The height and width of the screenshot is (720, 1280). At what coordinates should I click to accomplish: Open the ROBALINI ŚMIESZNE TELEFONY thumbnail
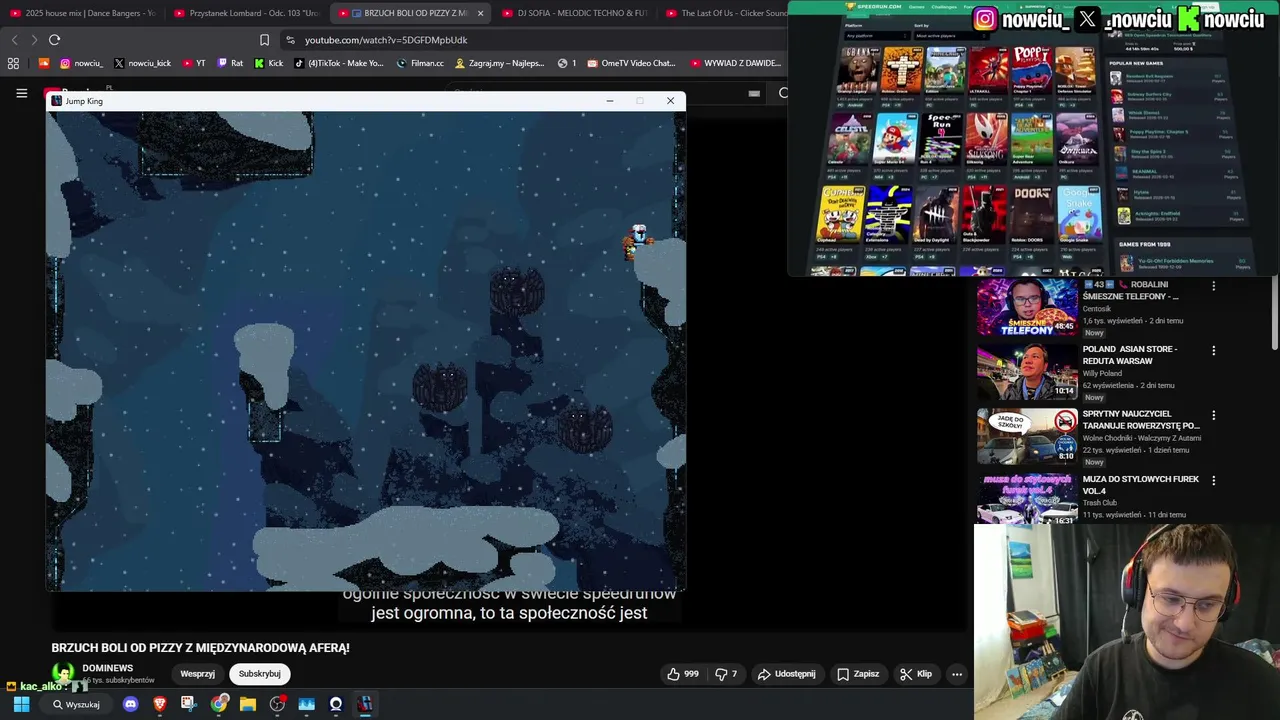(x=1026, y=307)
